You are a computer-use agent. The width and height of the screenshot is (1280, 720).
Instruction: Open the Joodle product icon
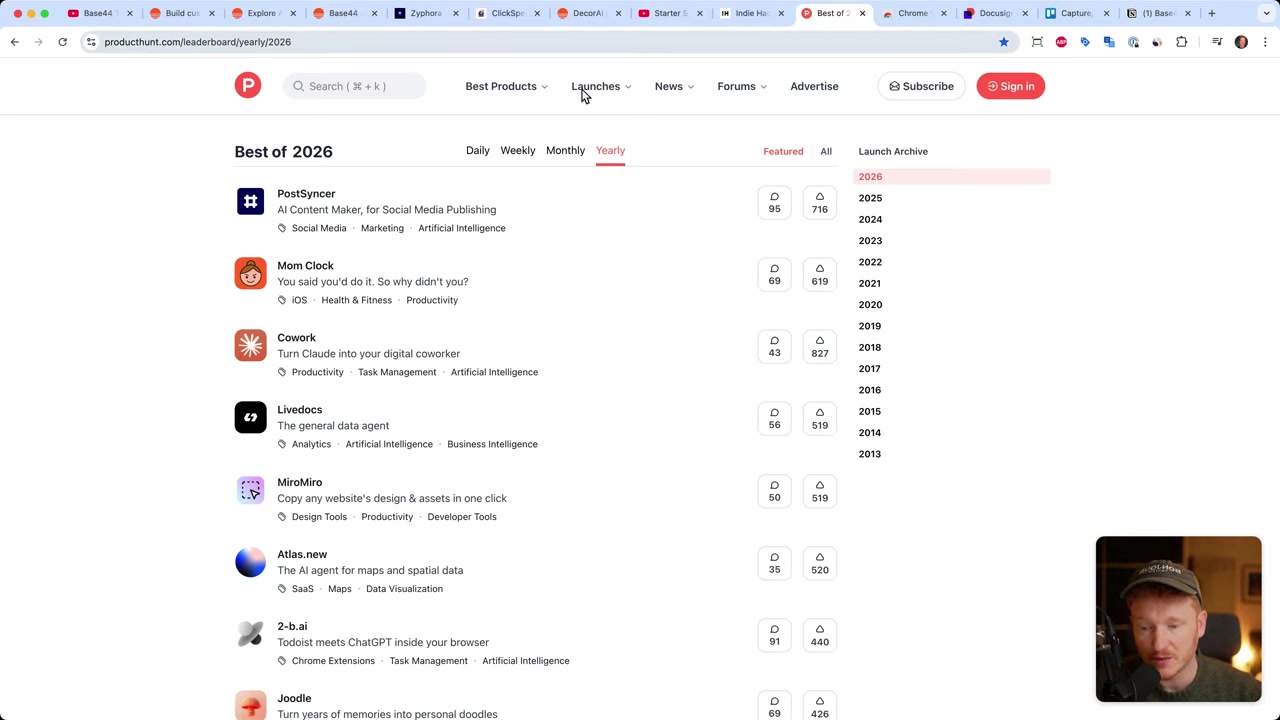tap(250, 705)
